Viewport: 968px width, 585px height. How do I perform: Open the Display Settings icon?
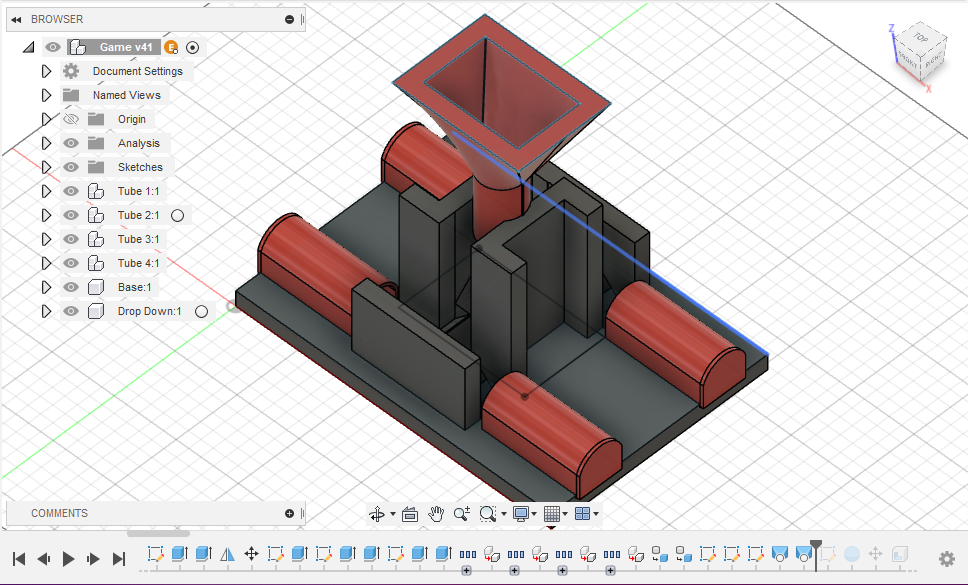[x=520, y=513]
